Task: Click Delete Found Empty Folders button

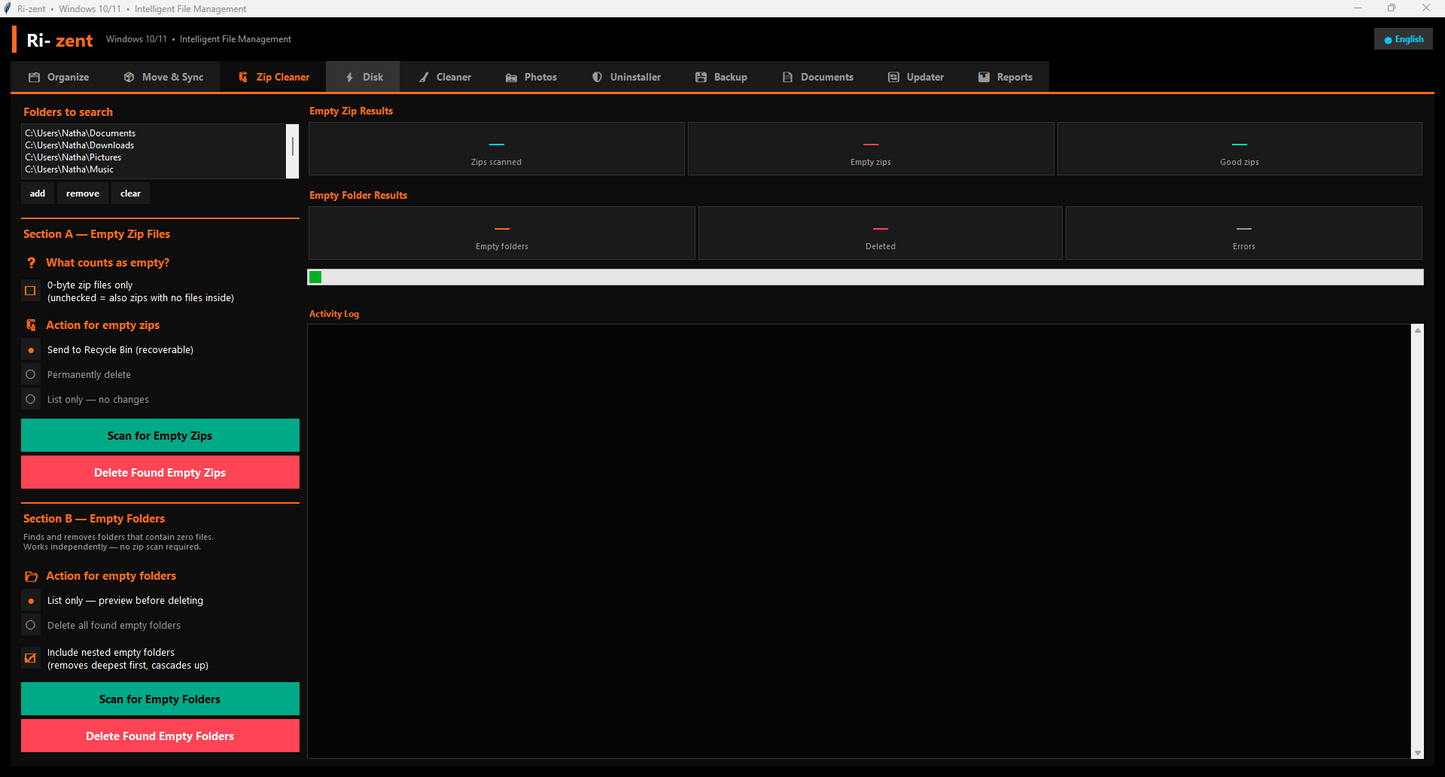Action: [x=160, y=736]
